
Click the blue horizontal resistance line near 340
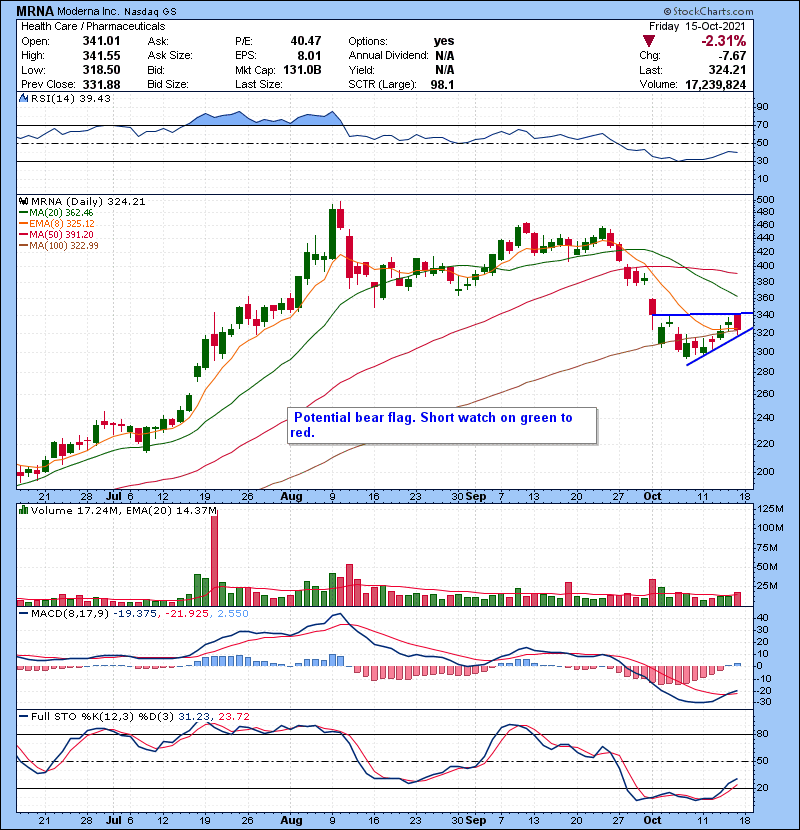(x=703, y=314)
